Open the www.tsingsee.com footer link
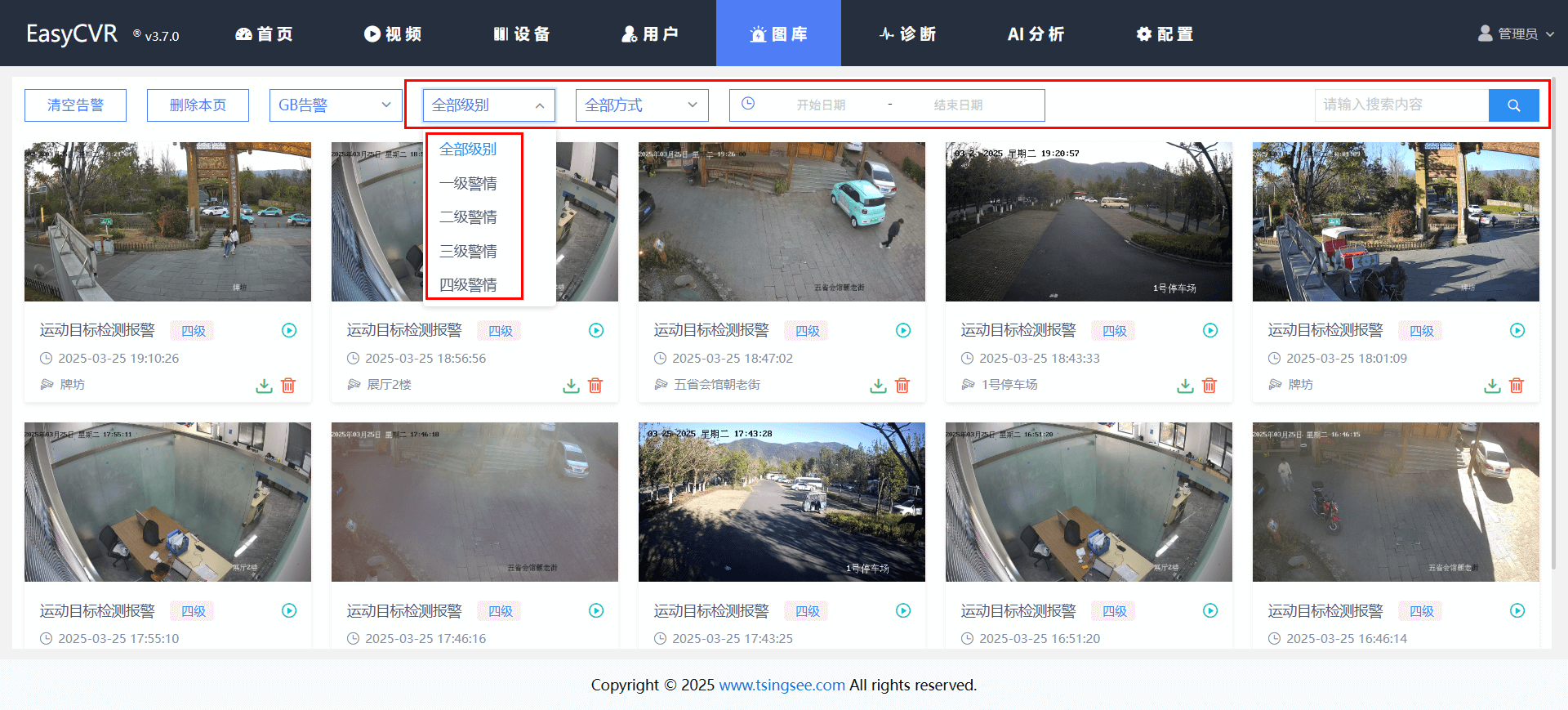The image size is (1568, 710). tap(782, 685)
